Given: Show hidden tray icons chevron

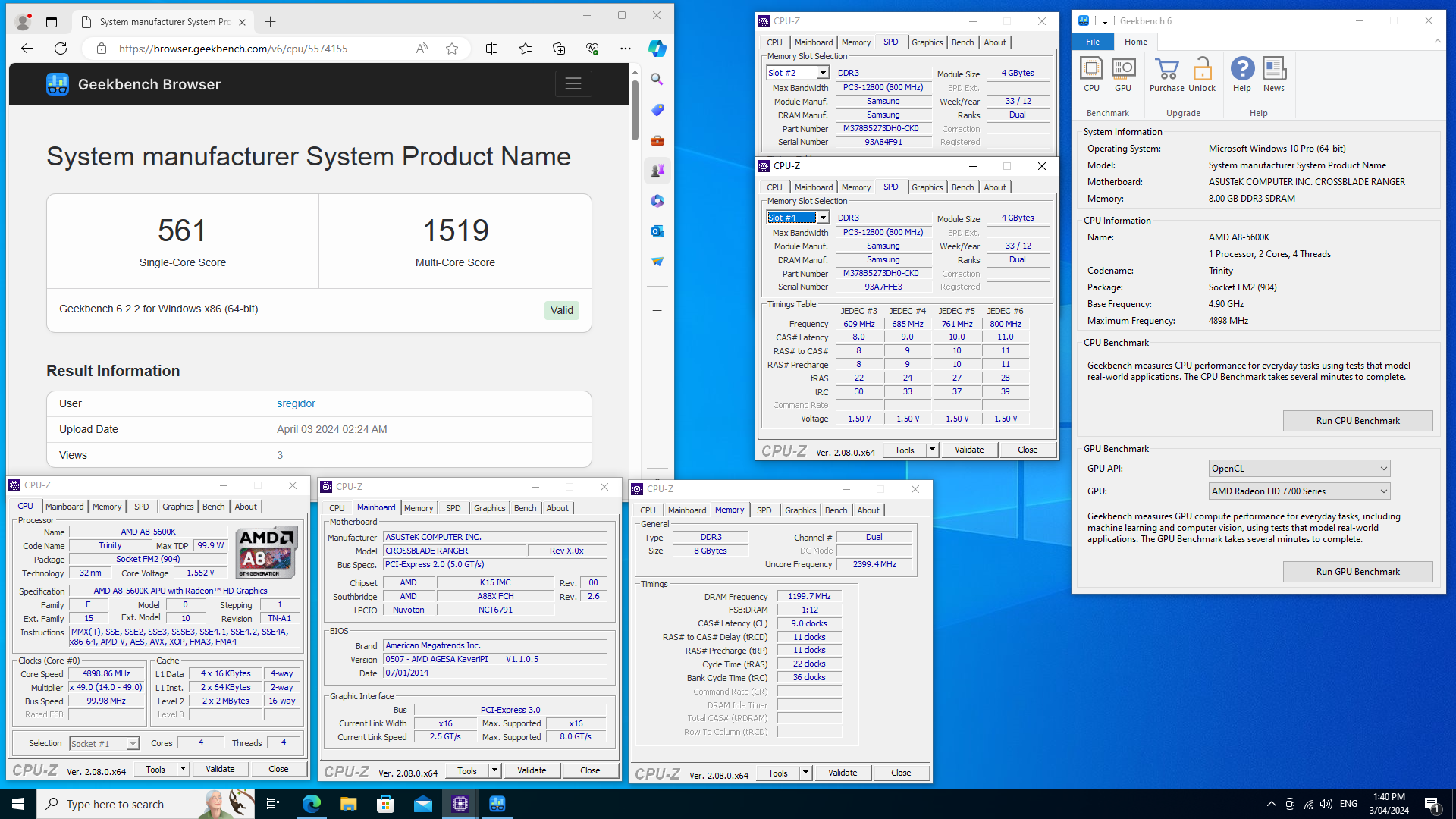Looking at the screenshot, I should coord(1271,804).
